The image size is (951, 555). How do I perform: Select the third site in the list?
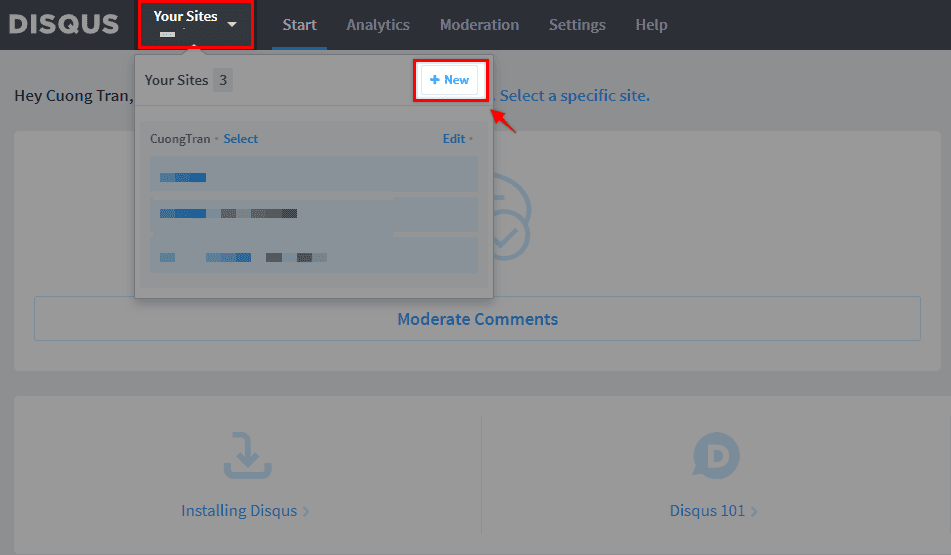pos(314,255)
